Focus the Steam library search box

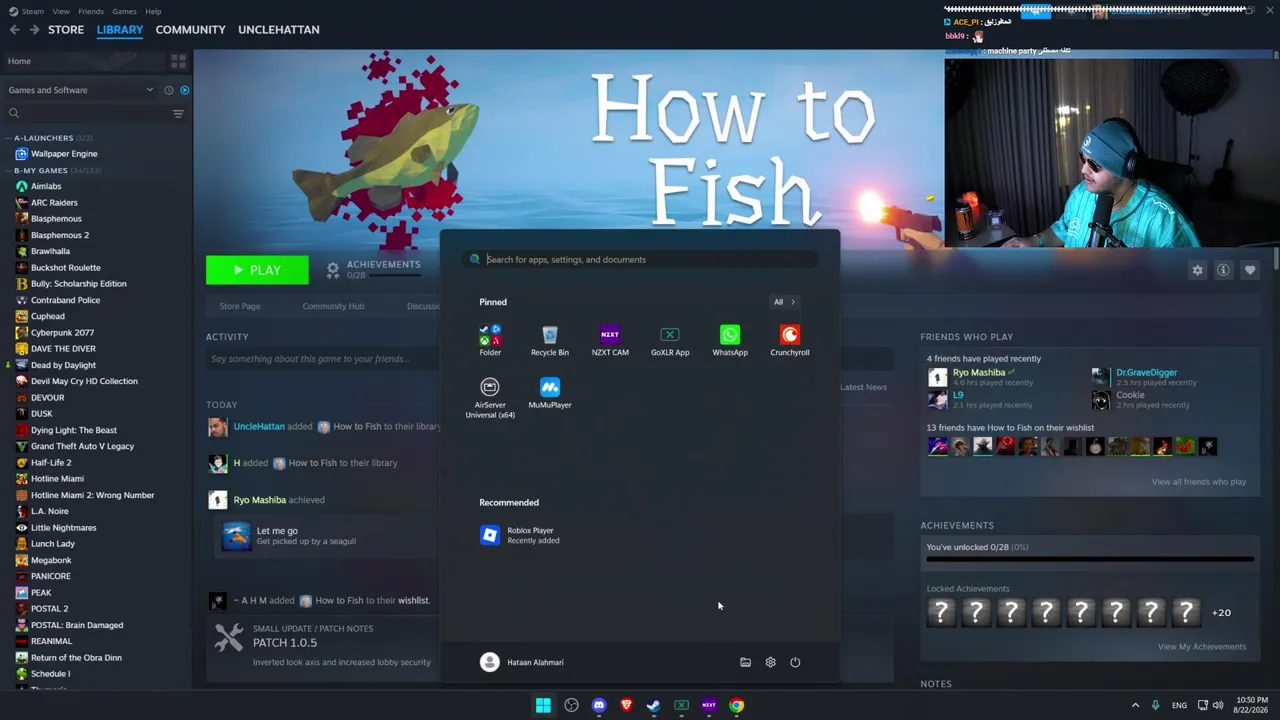tap(88, 113)
